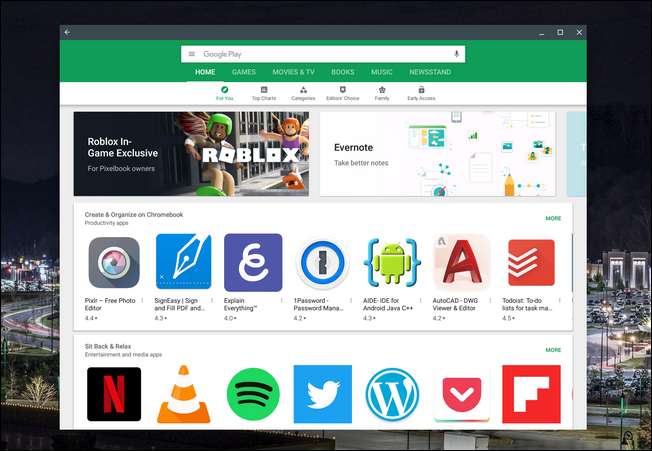Screen dimensions: 652x451
Task: Open overflow menu for 1Password app
Action: 351,300
